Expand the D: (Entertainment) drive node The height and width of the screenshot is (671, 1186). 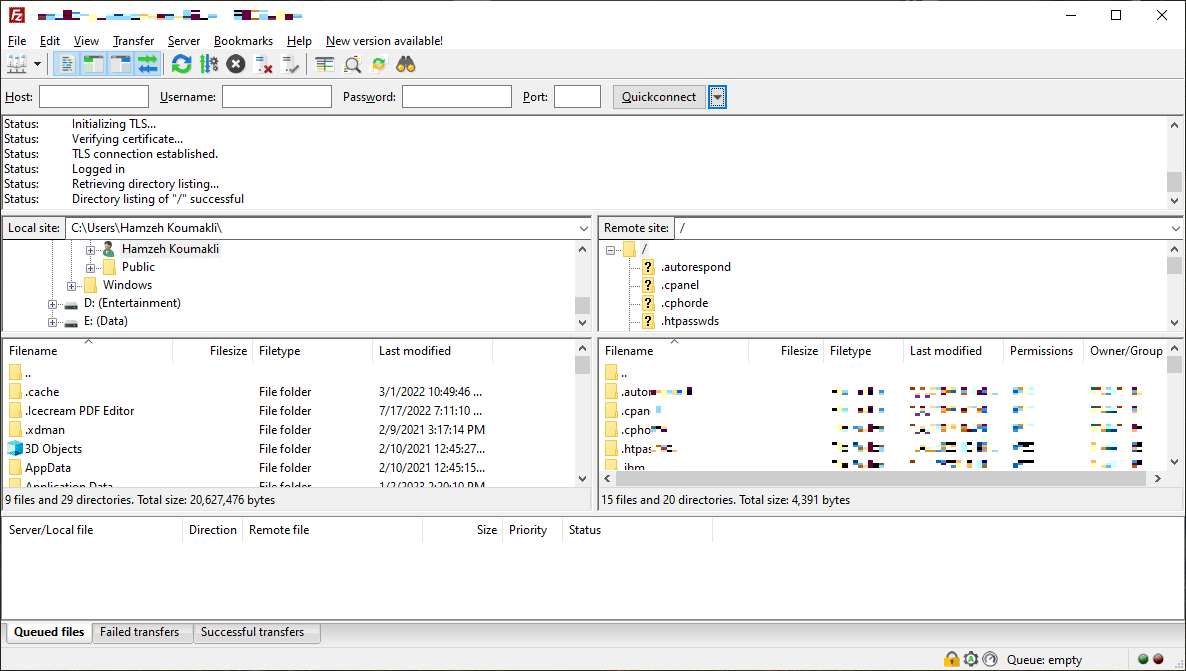click(x=53, y=303)
